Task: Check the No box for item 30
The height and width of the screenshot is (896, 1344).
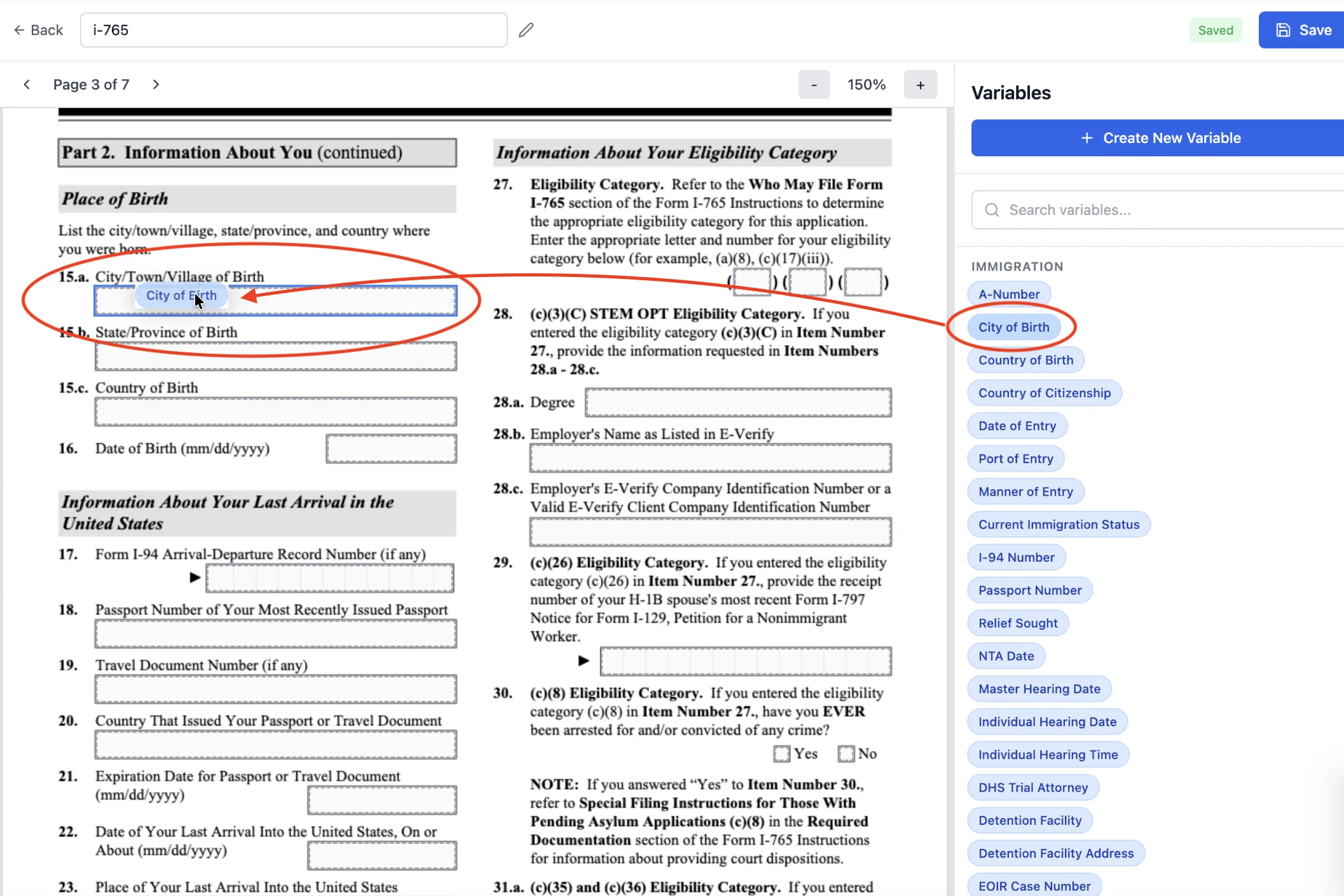Action: pyautogui.click(x=846, y=754)
